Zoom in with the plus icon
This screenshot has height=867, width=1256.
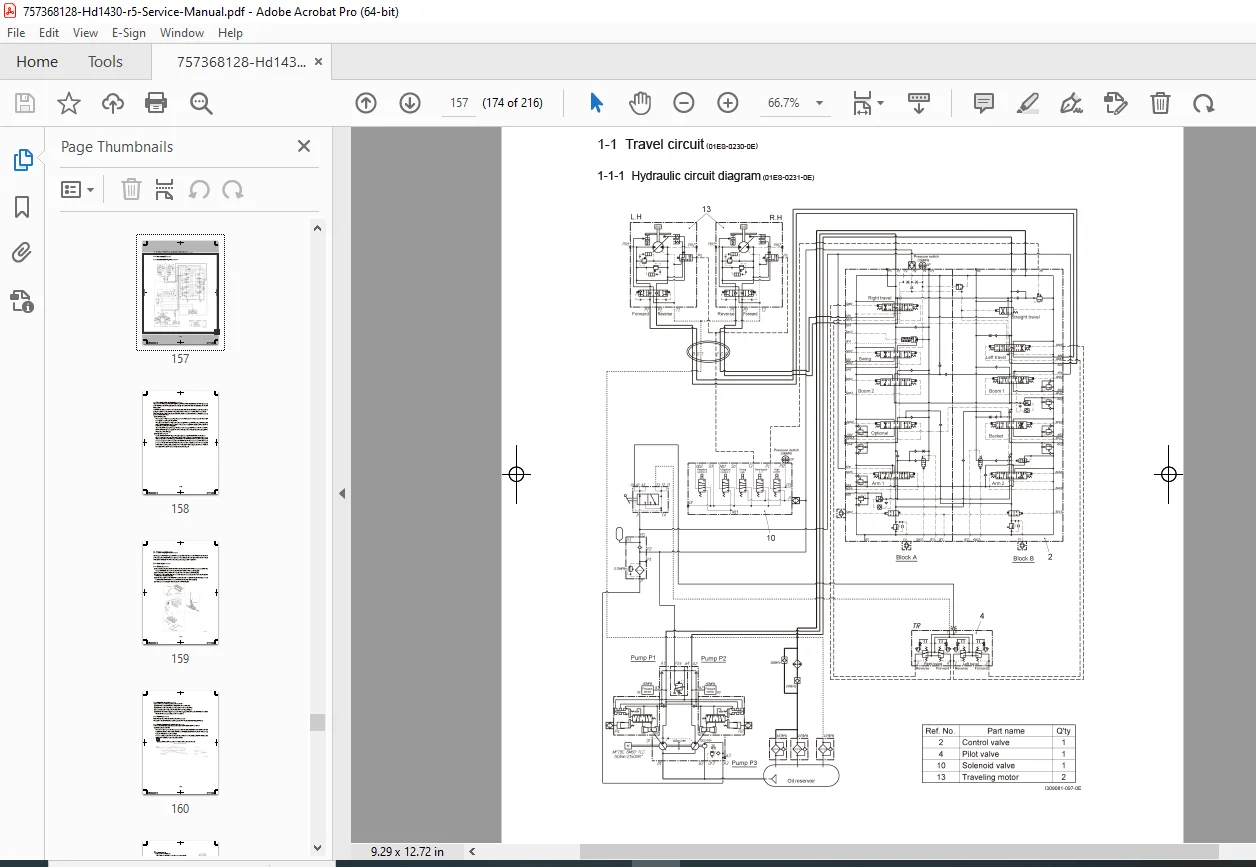(727, 103)
